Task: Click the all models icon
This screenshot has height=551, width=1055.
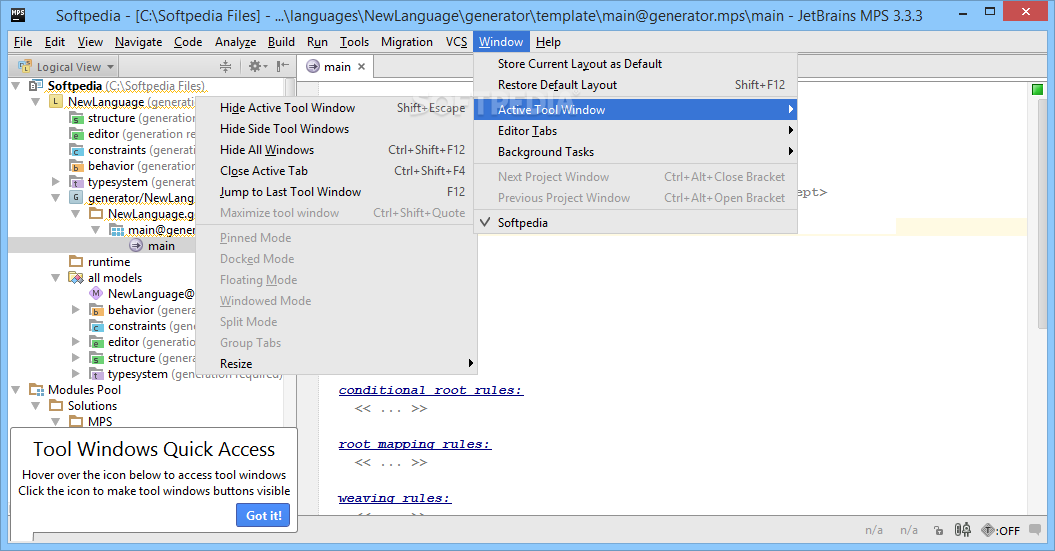Action: pos(76,278)
